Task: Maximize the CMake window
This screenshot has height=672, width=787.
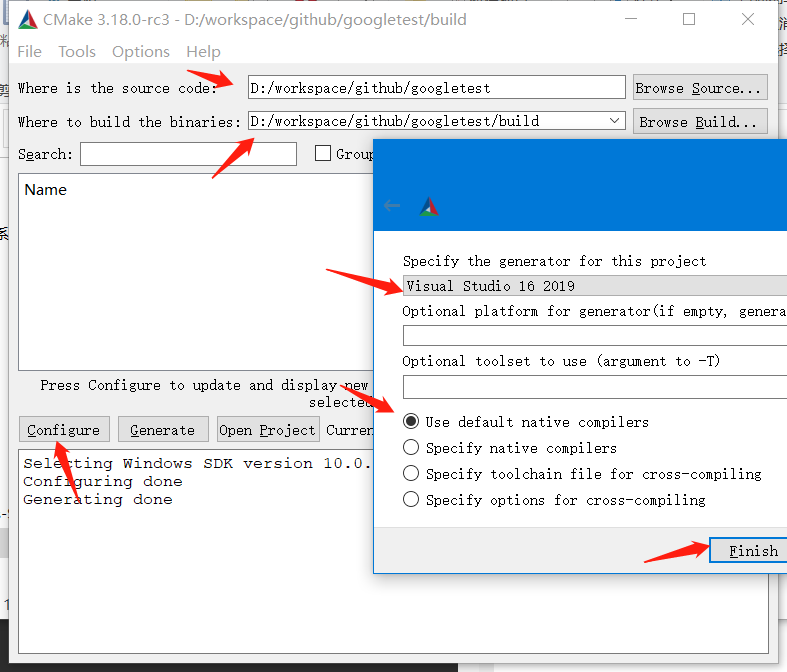Action: pyautogui.click(x=689, y=19)
